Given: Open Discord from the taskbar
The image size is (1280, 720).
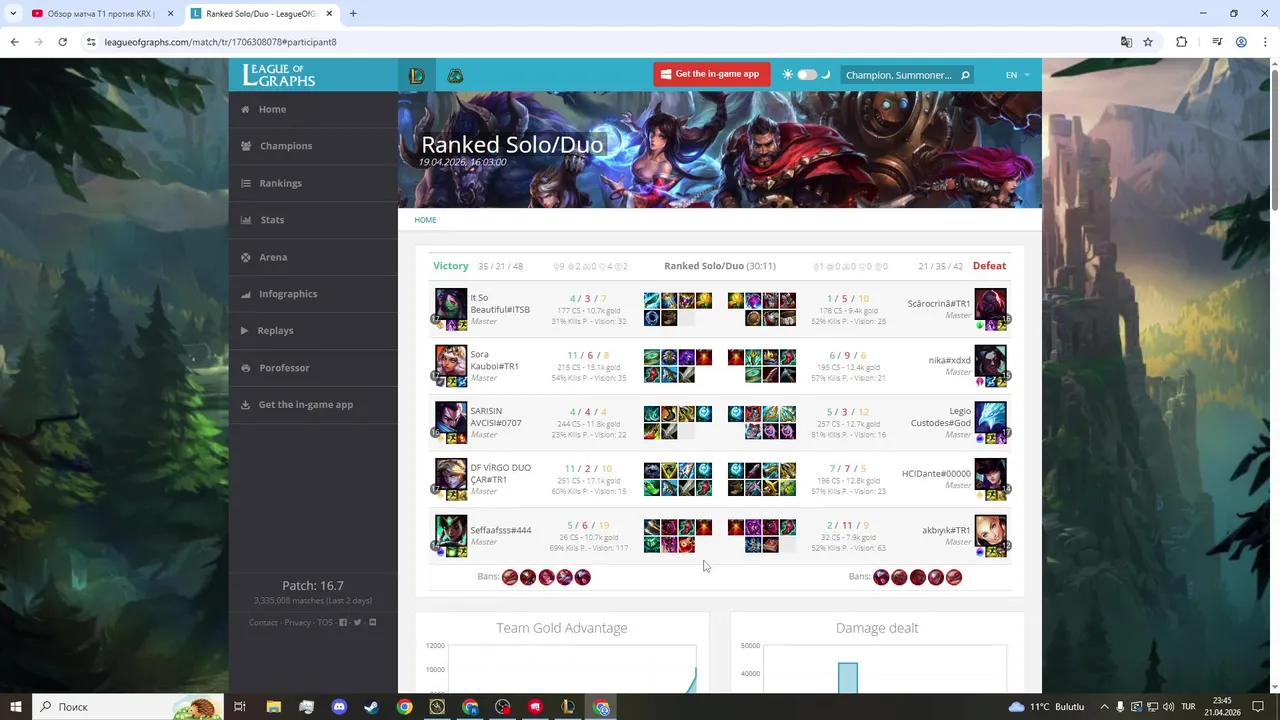Looking at the screenshot, I should tap(339, 706).
